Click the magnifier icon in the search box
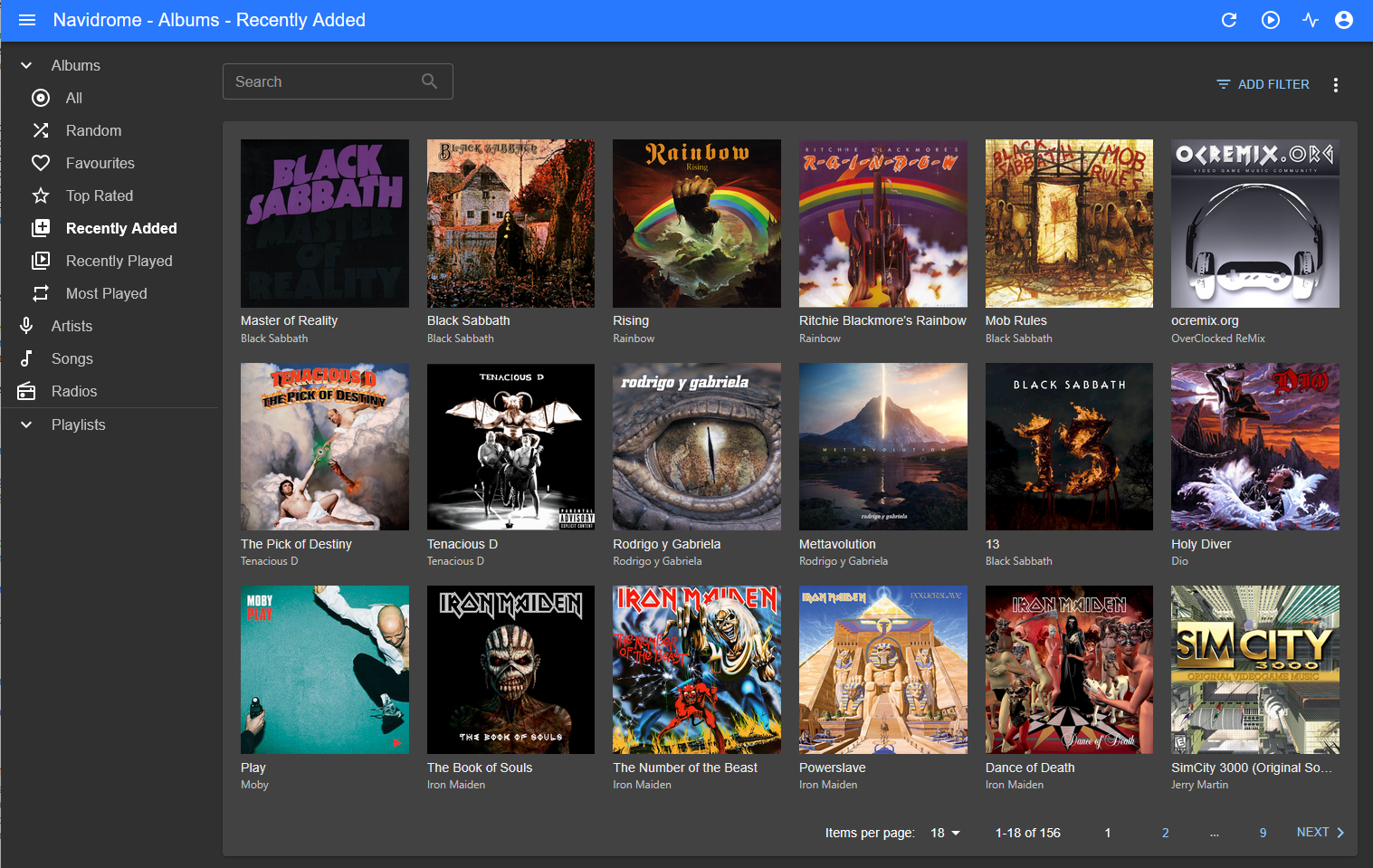Viewport: 1373px width, 868px height. tap(429, 81)
